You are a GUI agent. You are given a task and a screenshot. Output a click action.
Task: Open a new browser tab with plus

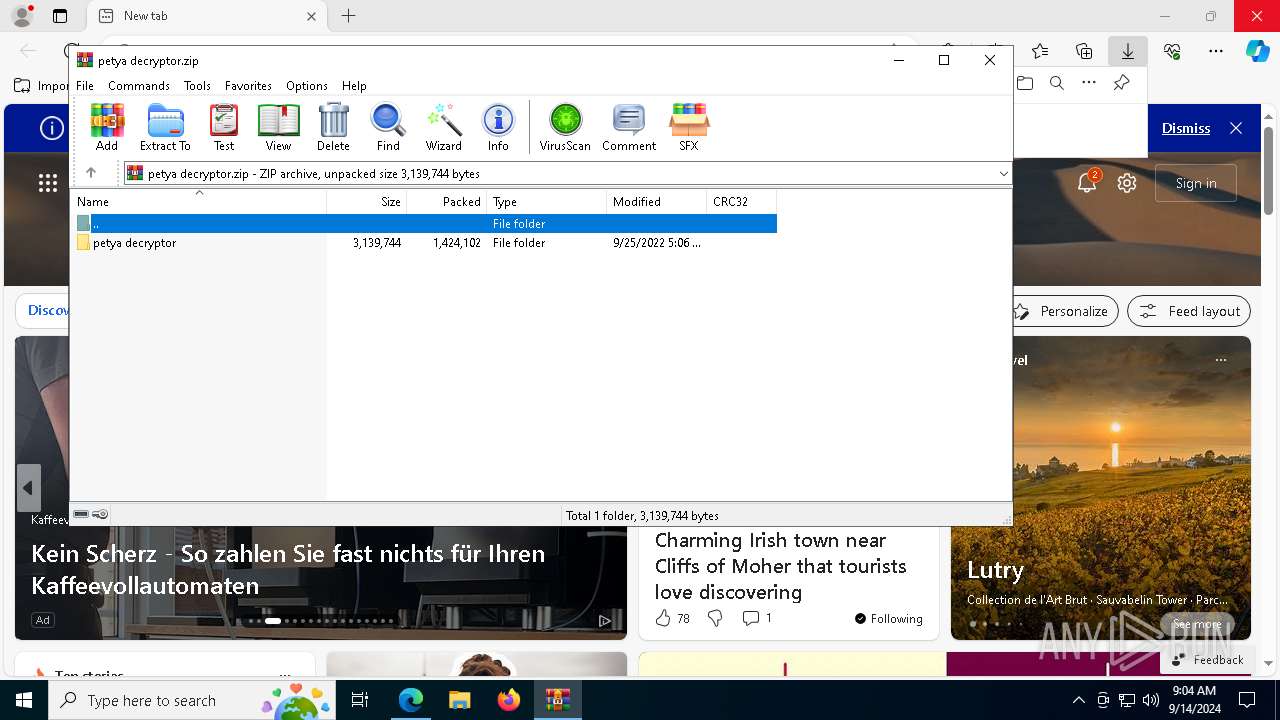[x=348, y=16]
